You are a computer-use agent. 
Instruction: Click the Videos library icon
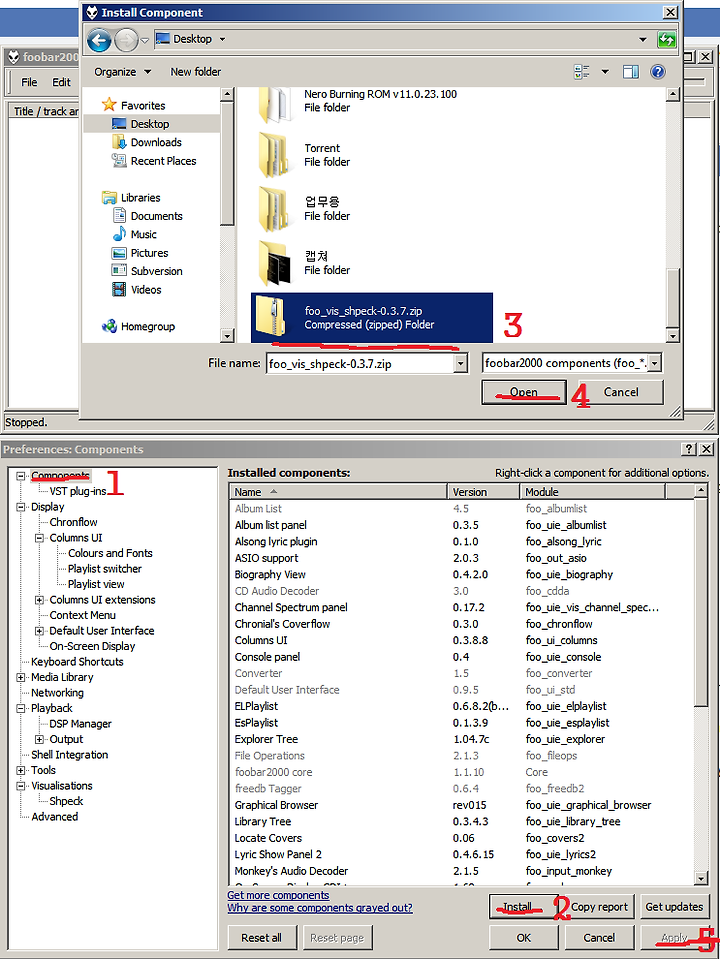[x=119, y=289]
